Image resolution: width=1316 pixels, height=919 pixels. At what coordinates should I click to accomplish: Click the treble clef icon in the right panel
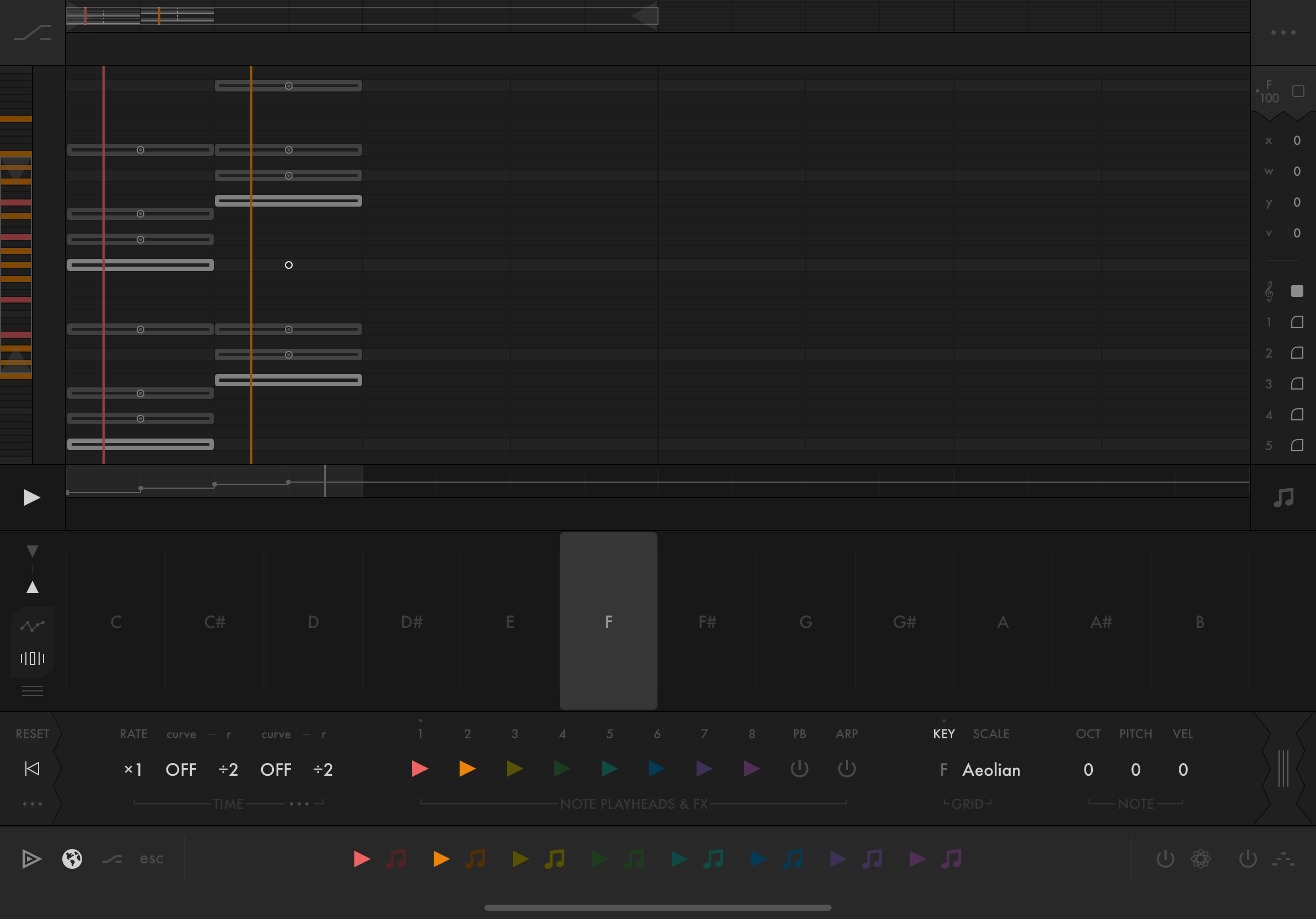pyautogui.click(x=1269, y=291)
